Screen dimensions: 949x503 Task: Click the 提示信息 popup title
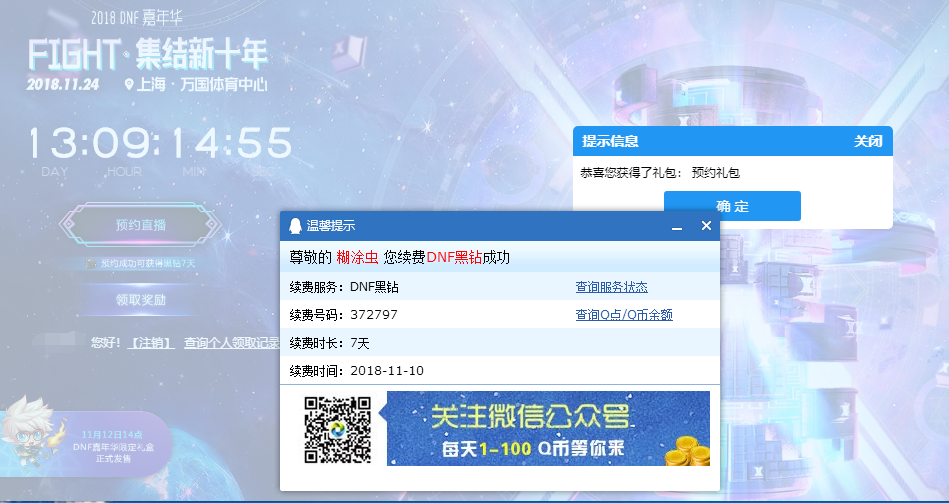click(x=610, y=141)
